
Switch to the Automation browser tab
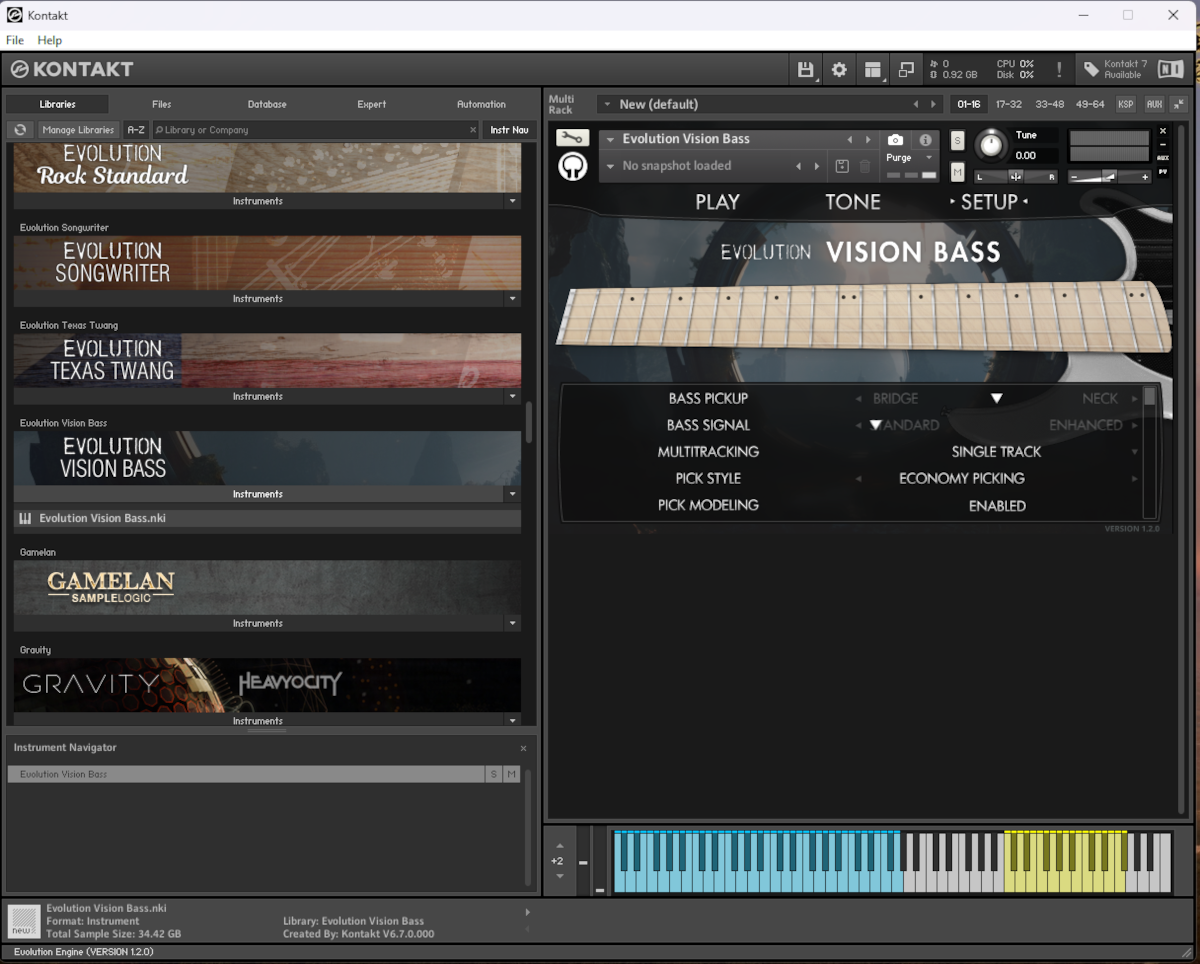tap(482, 104)
